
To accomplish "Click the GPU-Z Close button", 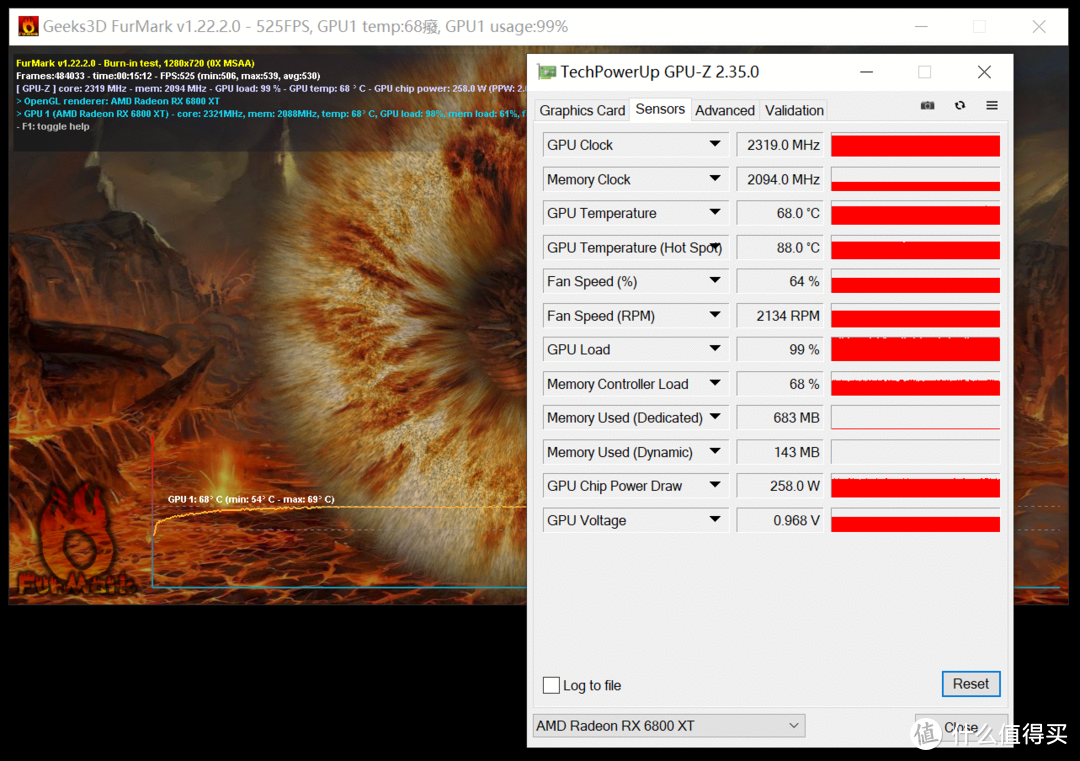I will (x=961, y=727).
